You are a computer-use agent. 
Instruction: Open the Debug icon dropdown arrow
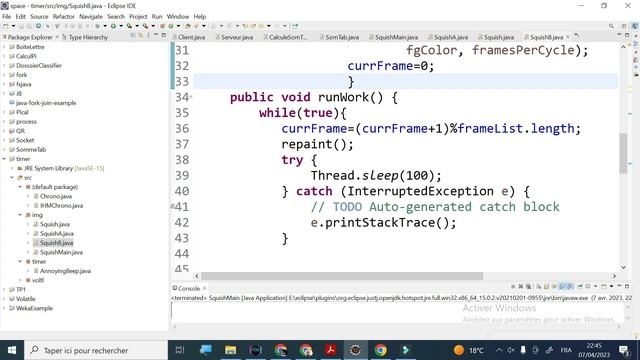[x=105, y=26]
